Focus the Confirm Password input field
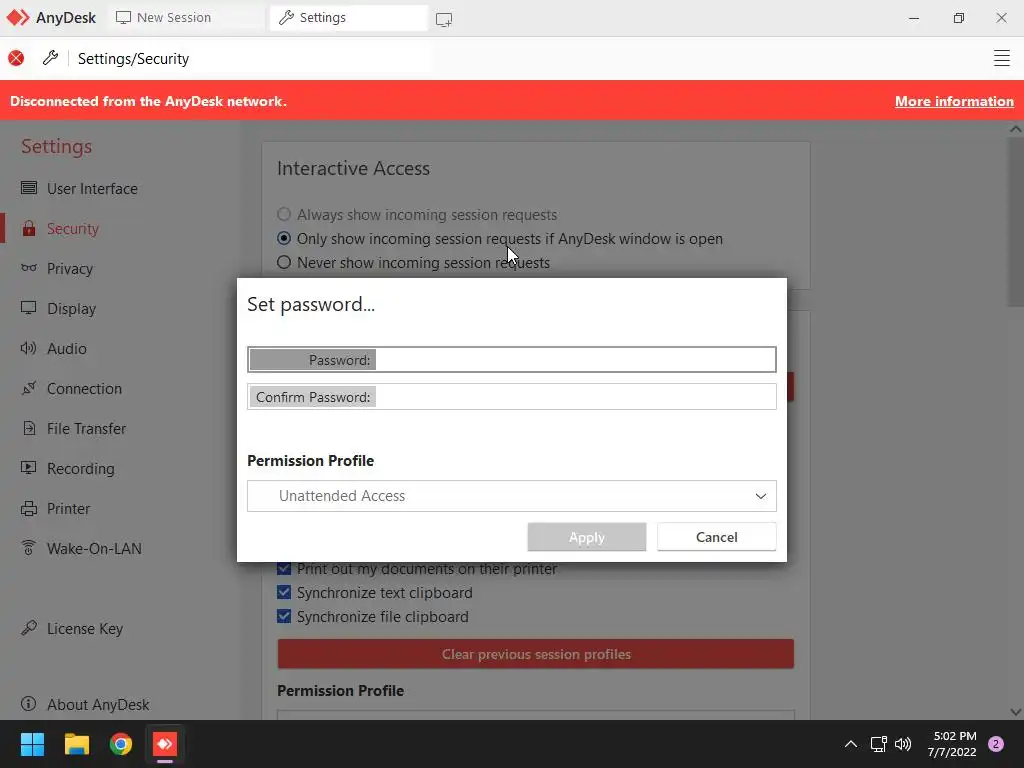This screenshot has width=1024, height=768. tap(511, 397)
